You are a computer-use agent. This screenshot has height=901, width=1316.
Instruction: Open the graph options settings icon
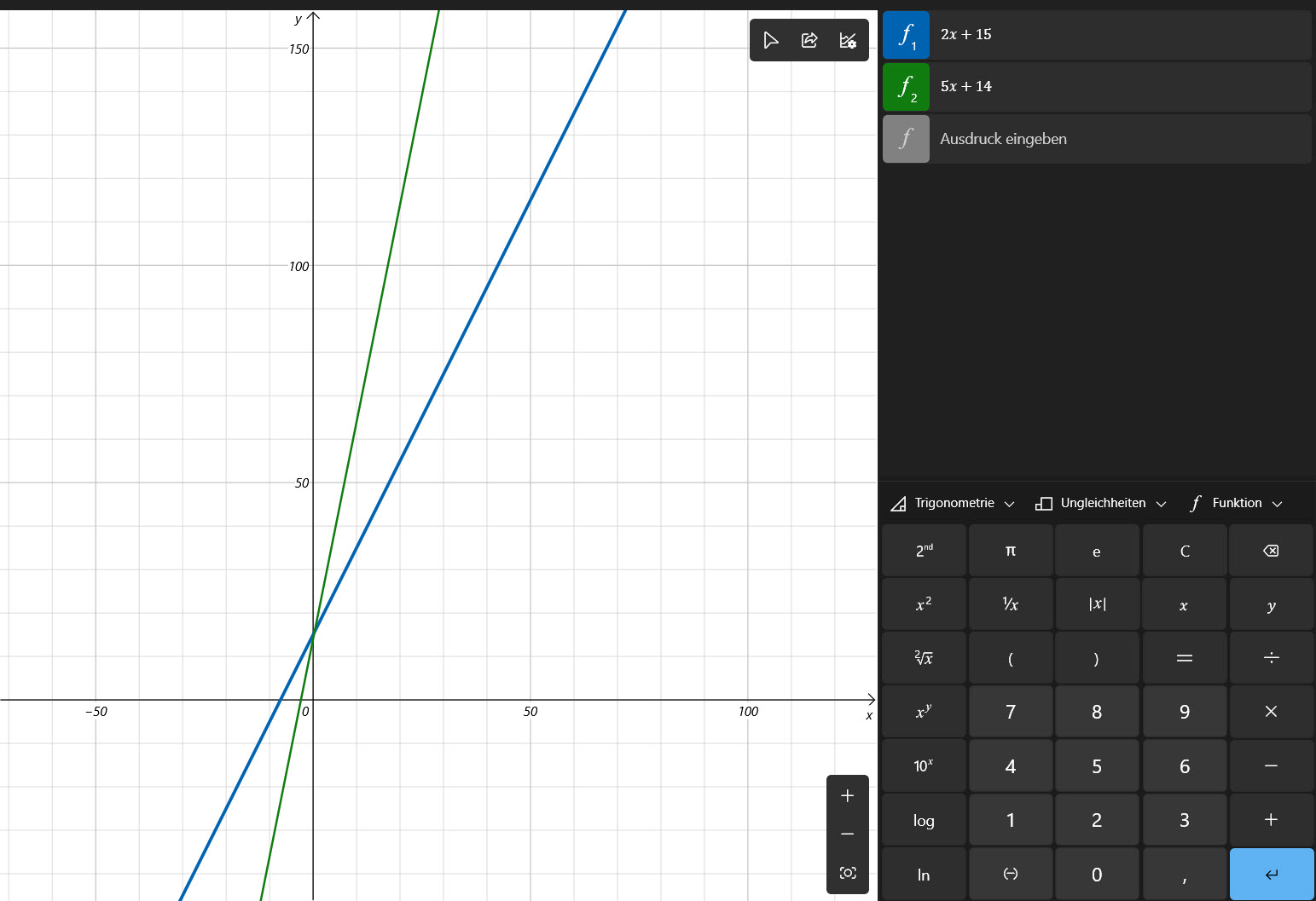tap(848, 40)
